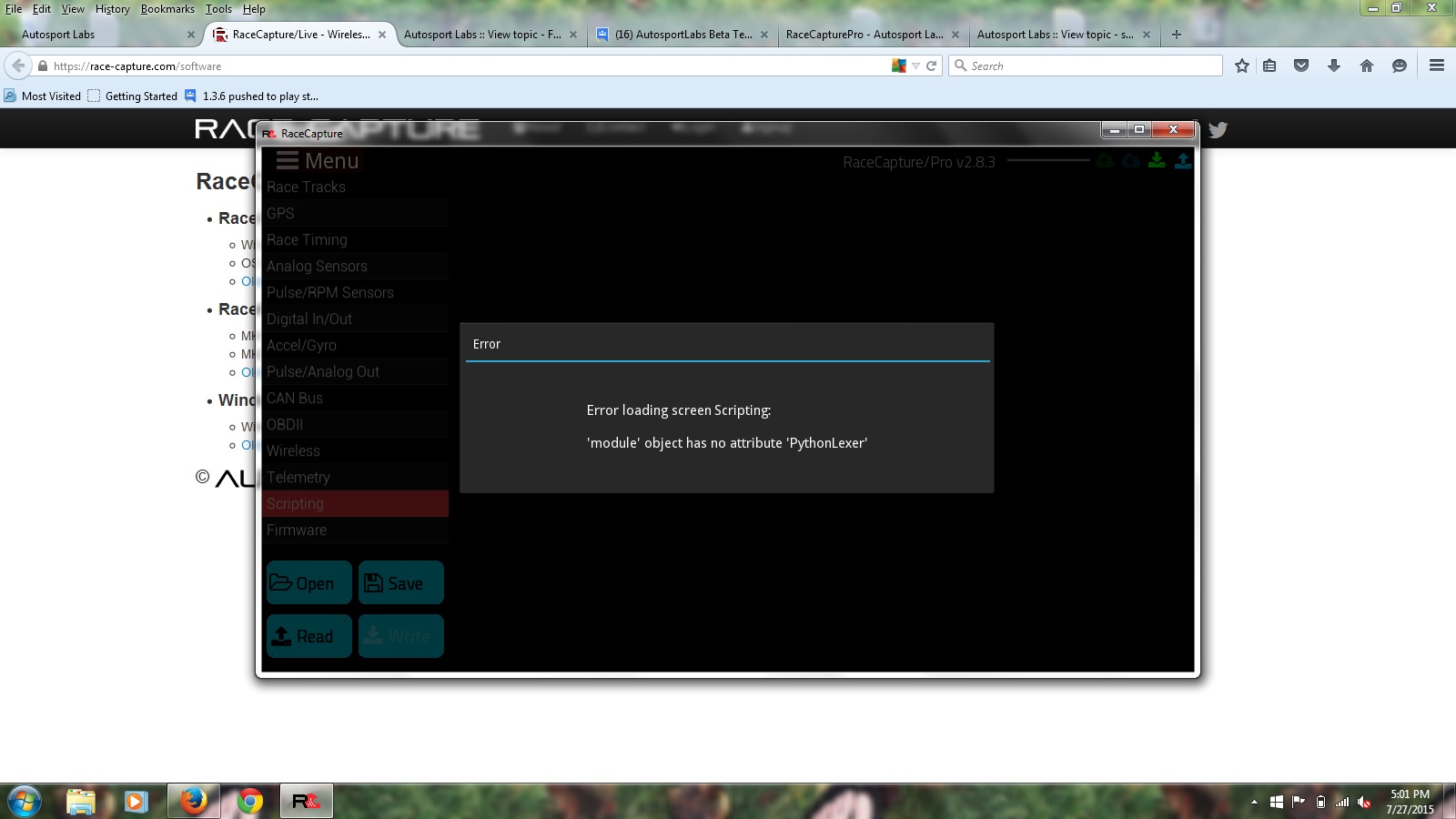Click the blue upload-to-device icon in RaceCapture header
1456x819 pixels.
click(x=1182, y=160)
